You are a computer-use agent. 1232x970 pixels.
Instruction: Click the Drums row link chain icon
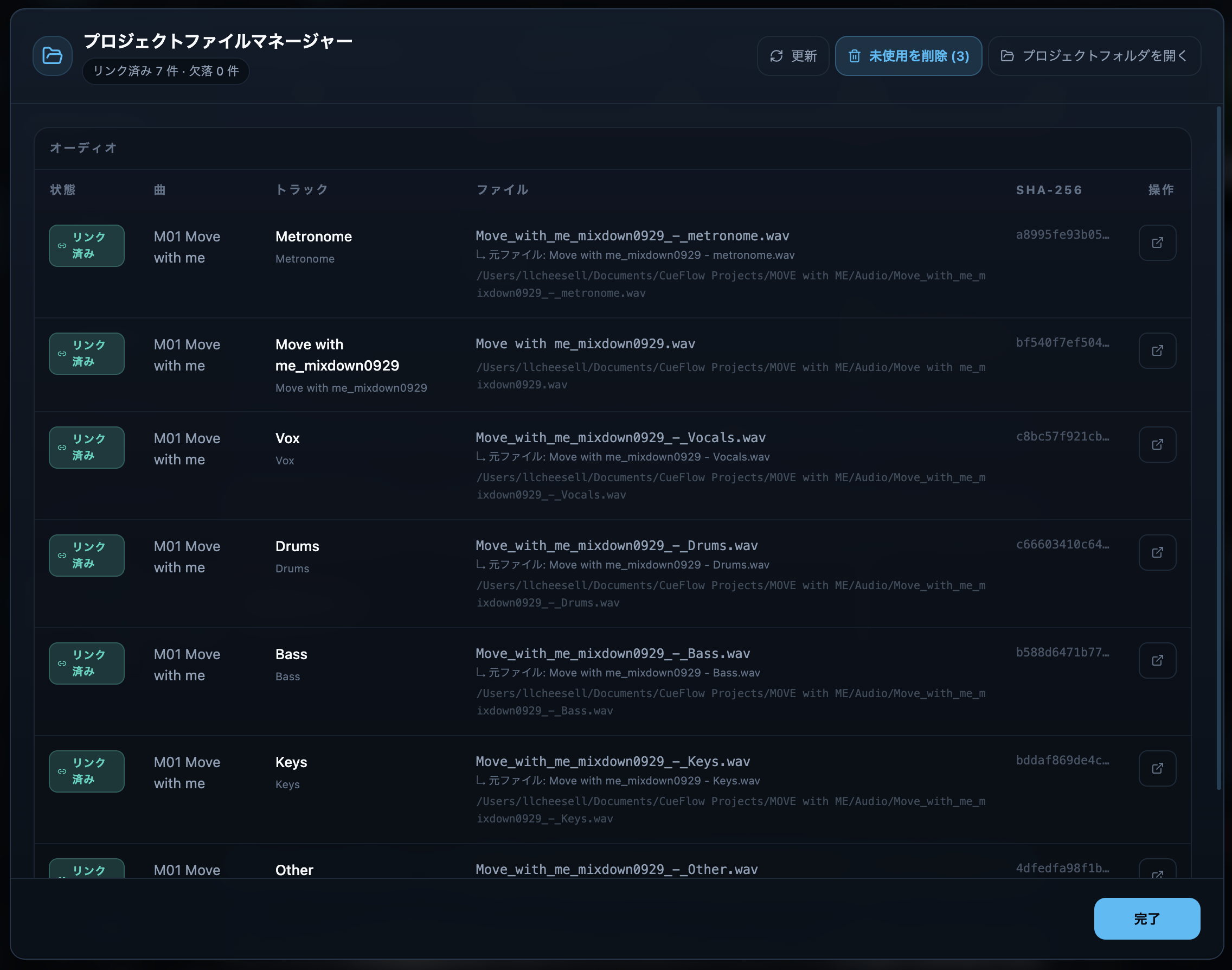point(62,556)
